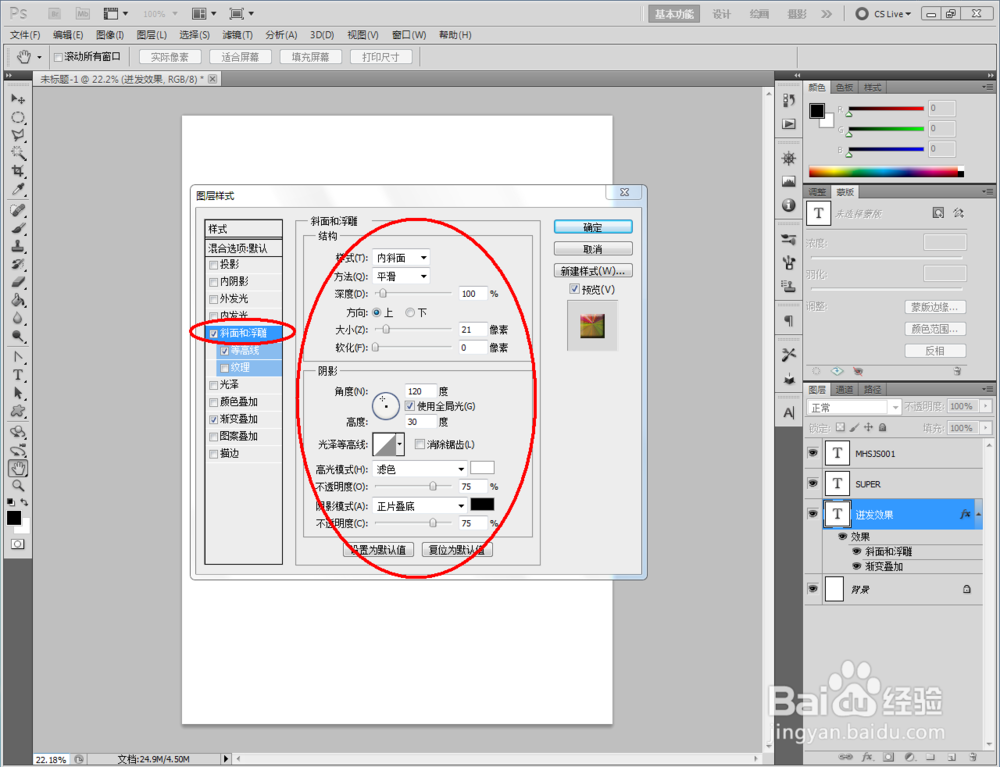Click the shadow color black swatch
Image resolution: width=1000 pixels, height=767 pixels.
click(482, 505)
